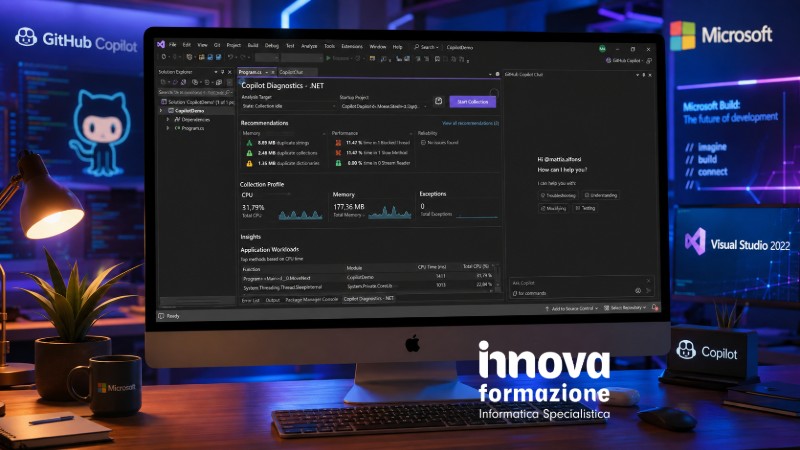Click the GitHub Copilot badge in toolbar
The height and width of the screenshot is (450, 800).
[x=623, y=60]
